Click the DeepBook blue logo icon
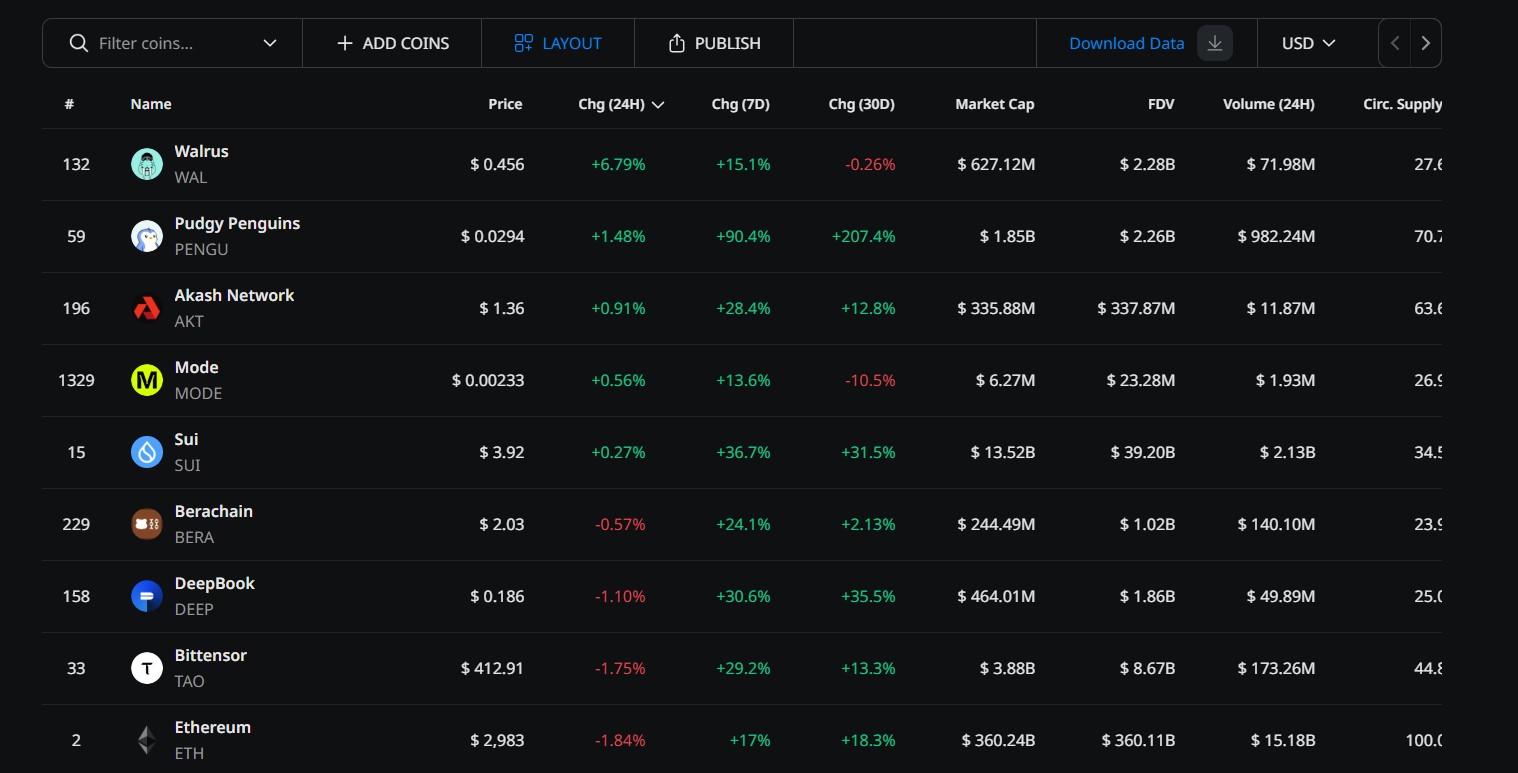This screenshot has width=1518, height=773. click(147, 596)
